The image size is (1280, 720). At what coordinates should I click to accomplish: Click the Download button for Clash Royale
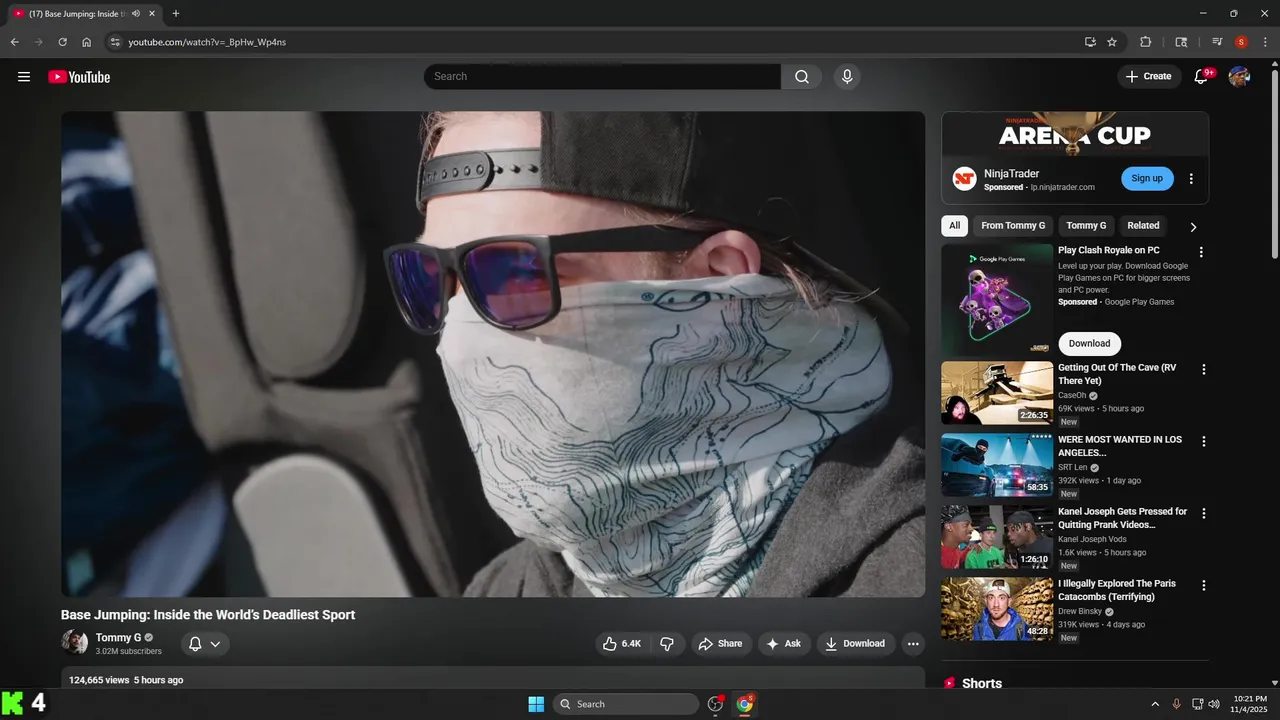(x=1089, y=344)
